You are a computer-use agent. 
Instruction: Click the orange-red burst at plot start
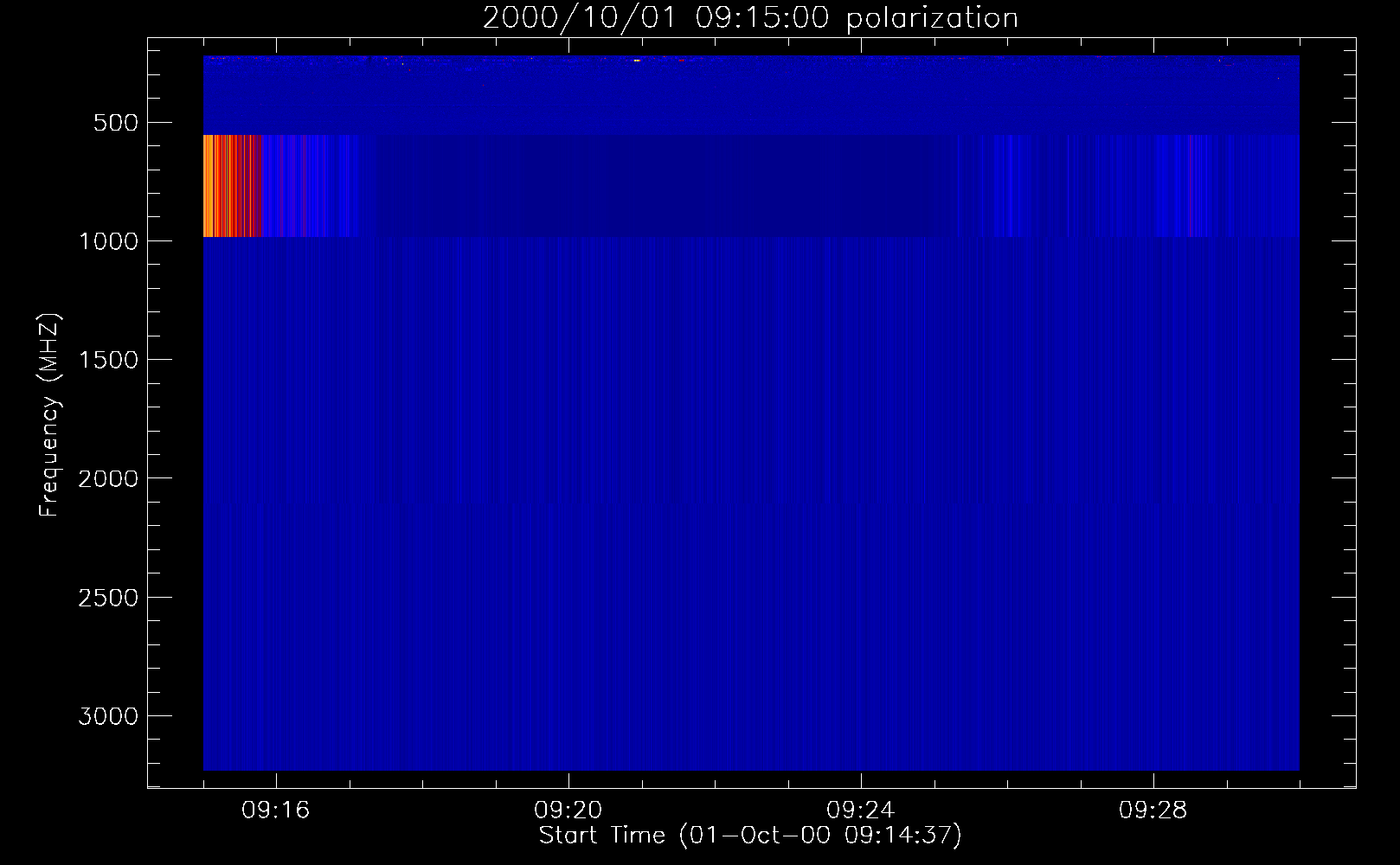[x=232, y=186]
